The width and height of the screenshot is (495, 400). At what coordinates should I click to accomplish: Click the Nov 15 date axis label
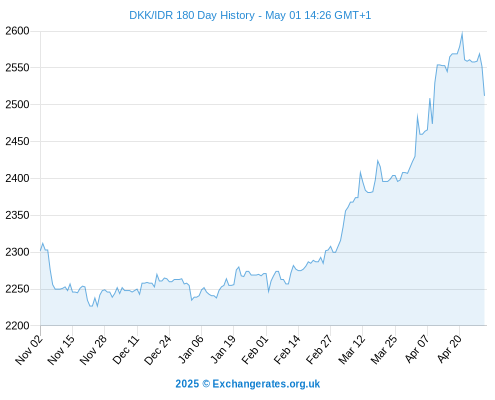click(x=61, y=349)
